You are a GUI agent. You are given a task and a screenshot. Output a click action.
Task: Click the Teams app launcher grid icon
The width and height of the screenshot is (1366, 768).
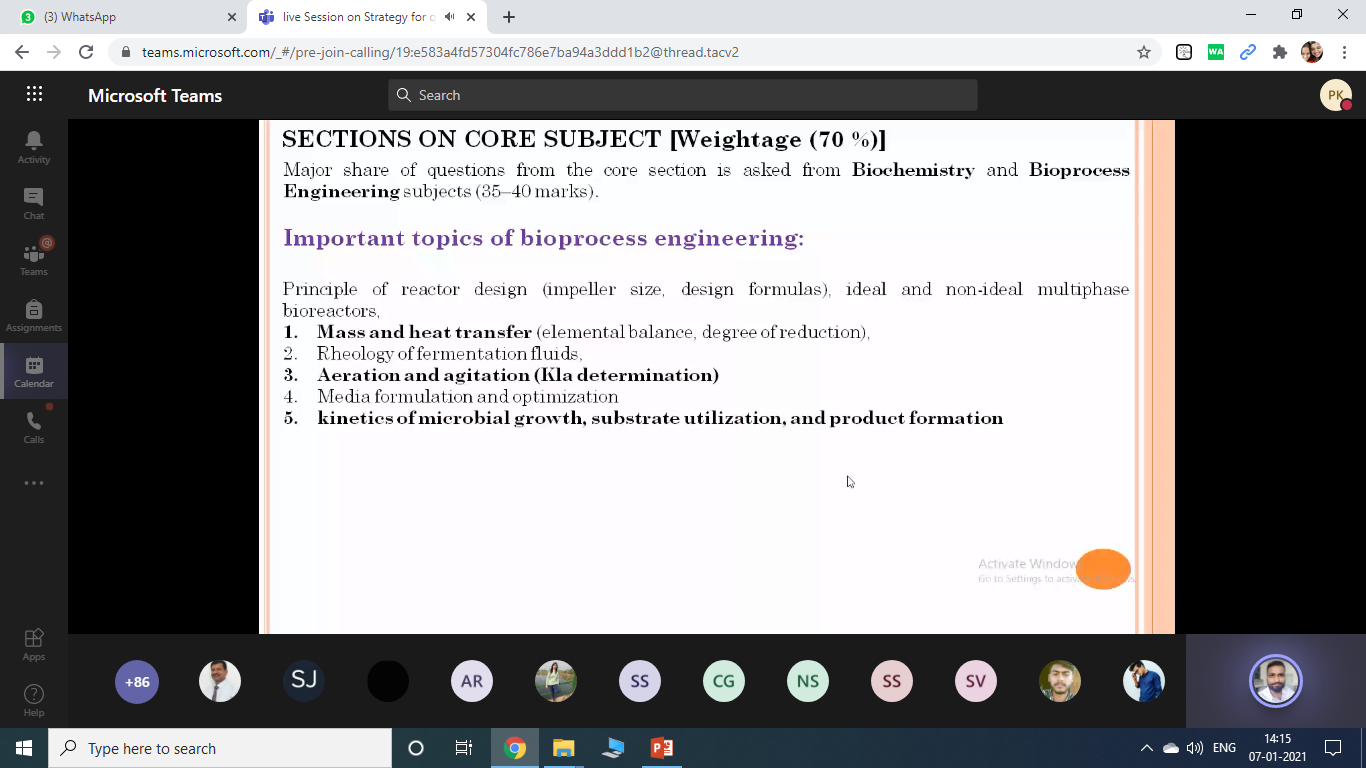pos(34,95)
